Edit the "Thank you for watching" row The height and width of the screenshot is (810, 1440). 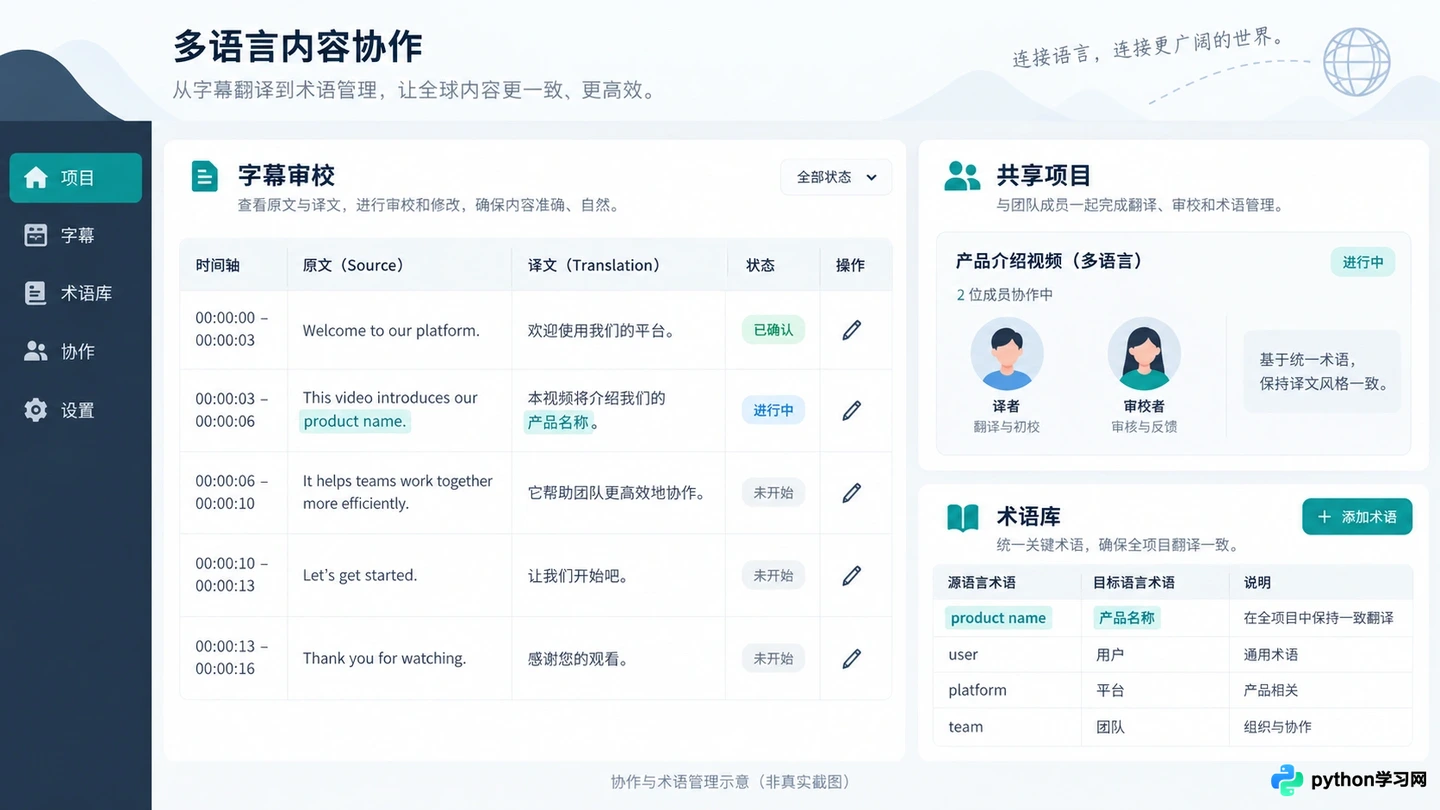tap(851, 658)
